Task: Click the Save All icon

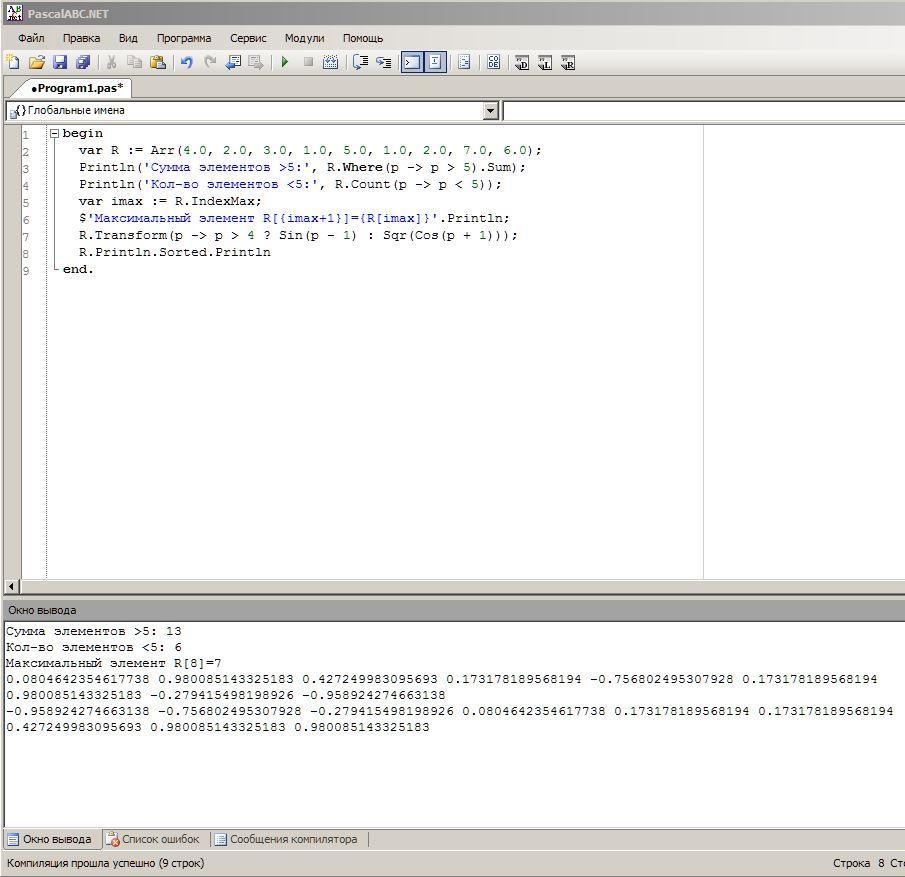Action: click(x=83, y=62)
